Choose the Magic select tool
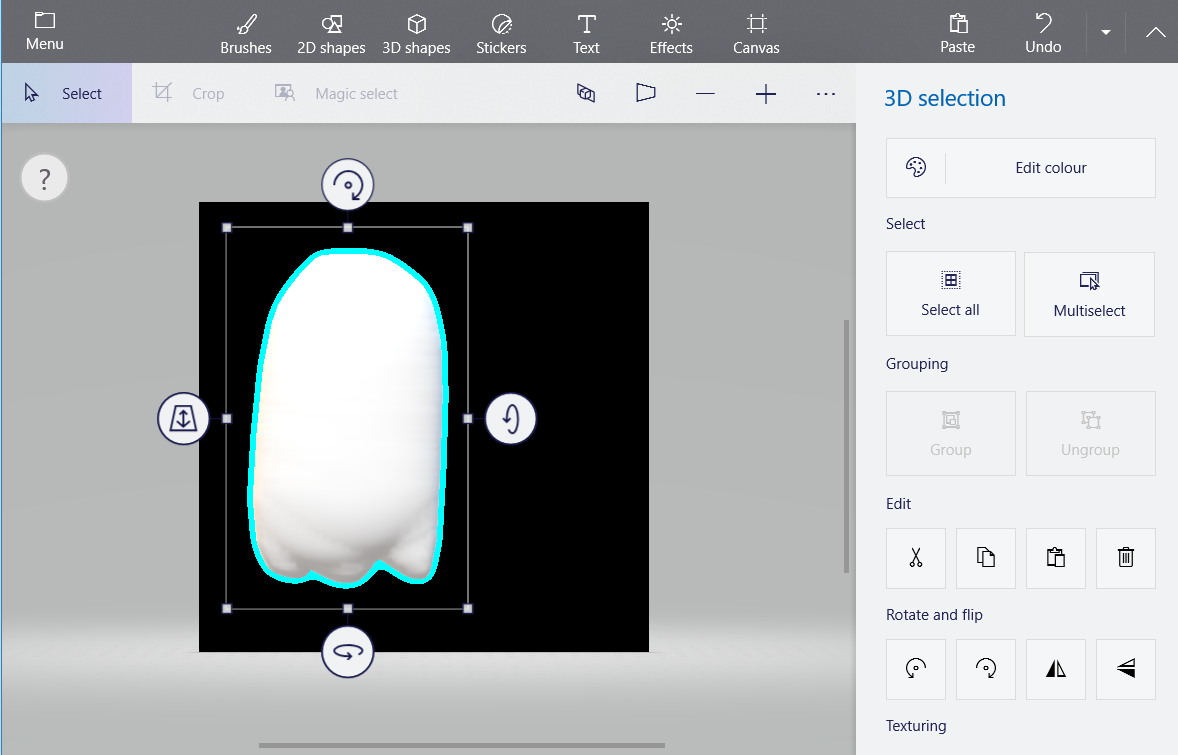The width and height of the screenshot is (1178, 755). point(336,93)
